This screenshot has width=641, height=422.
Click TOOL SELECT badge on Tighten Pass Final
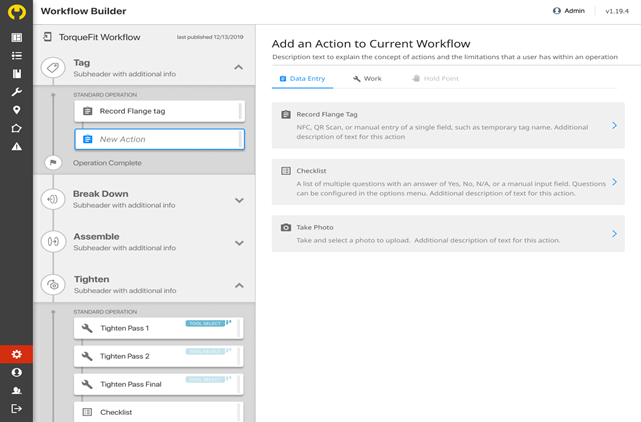tap(205, 379)
